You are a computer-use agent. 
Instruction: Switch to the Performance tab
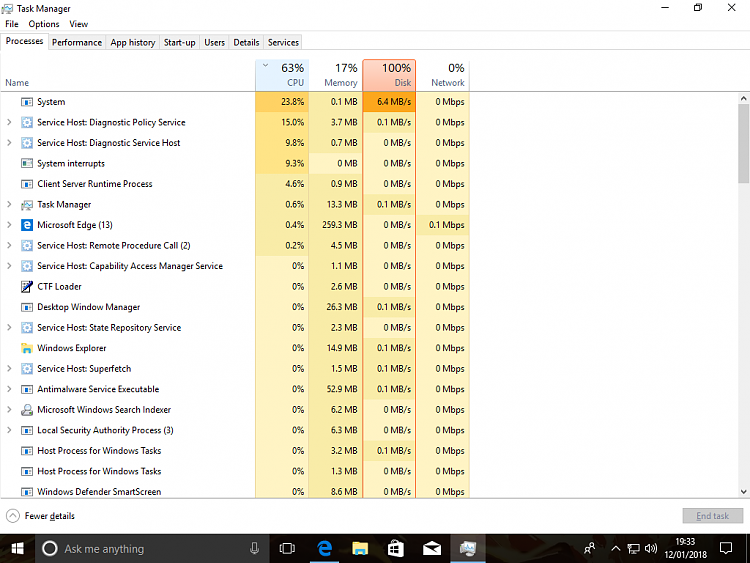77,42
